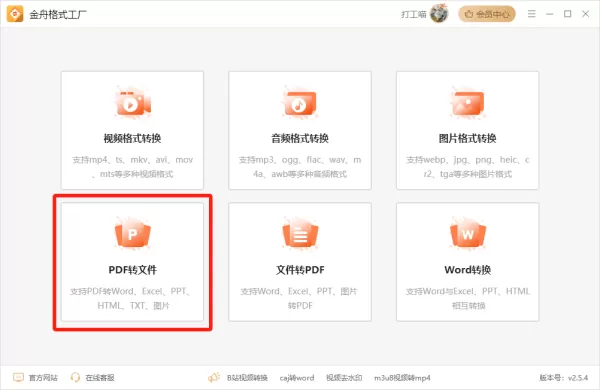Screen dimensions: 600x390
Task: Open the image format conversion picture icon
Action: pos(467,103)
